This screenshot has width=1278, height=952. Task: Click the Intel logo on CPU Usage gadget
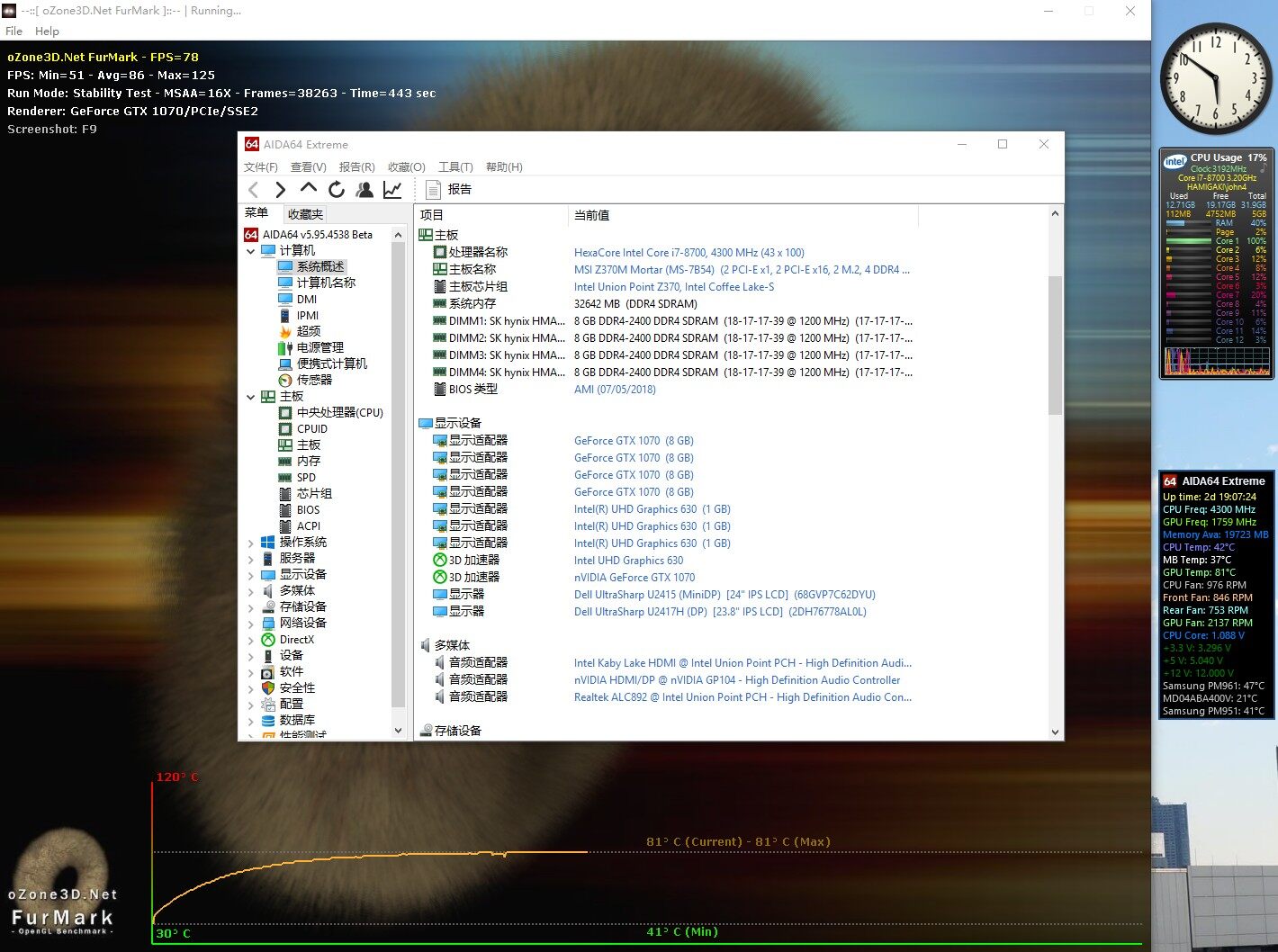pos(1174,162)
